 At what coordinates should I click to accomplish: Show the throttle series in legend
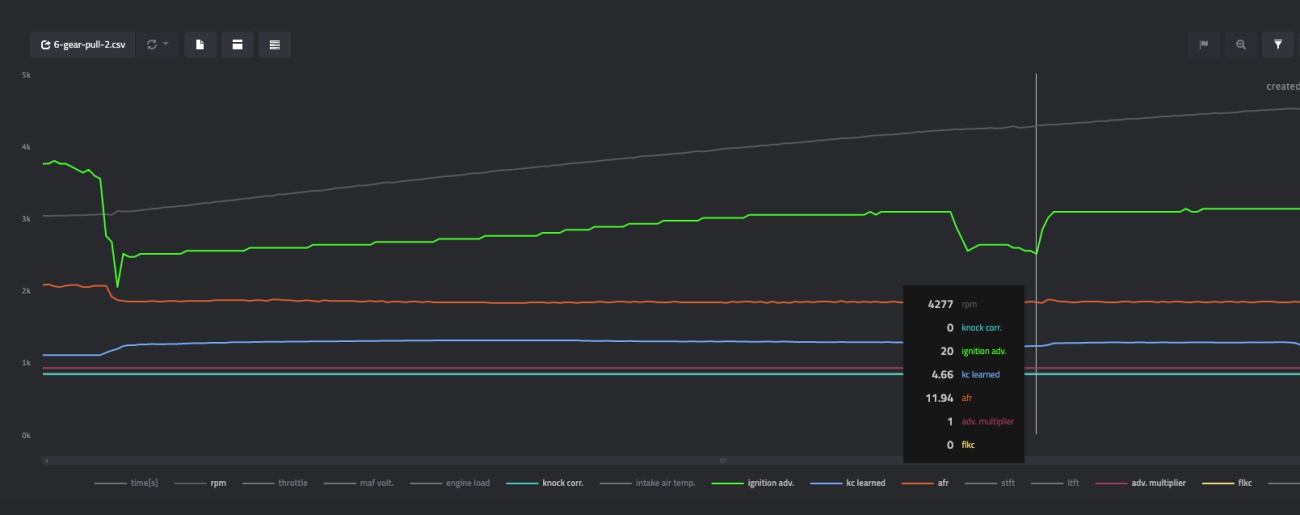coord(292,483)
